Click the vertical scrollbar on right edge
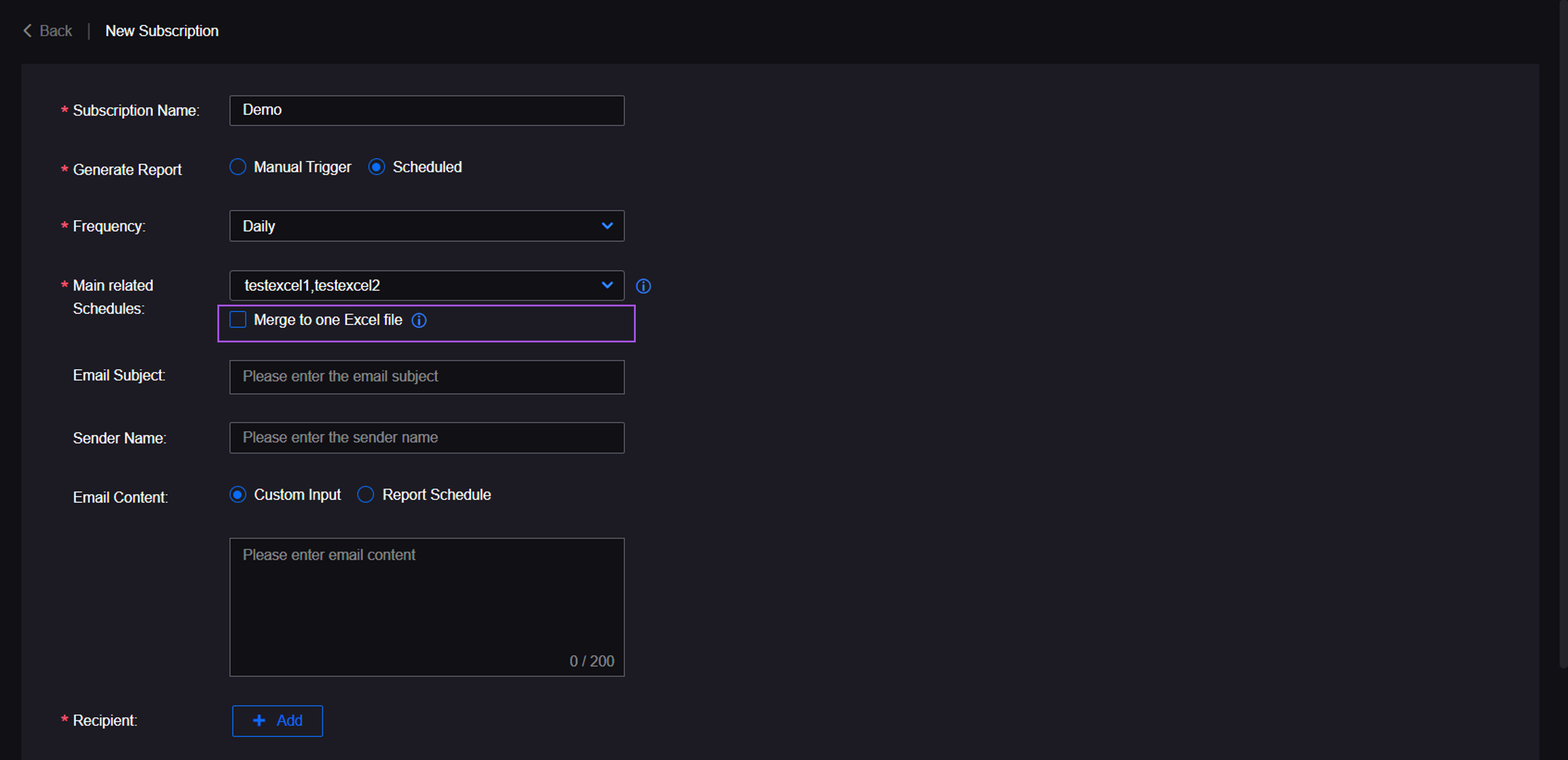Image resolution: width=1568 pixels, height=760 pixels. pyautogui.click(x=1563, y=335)
